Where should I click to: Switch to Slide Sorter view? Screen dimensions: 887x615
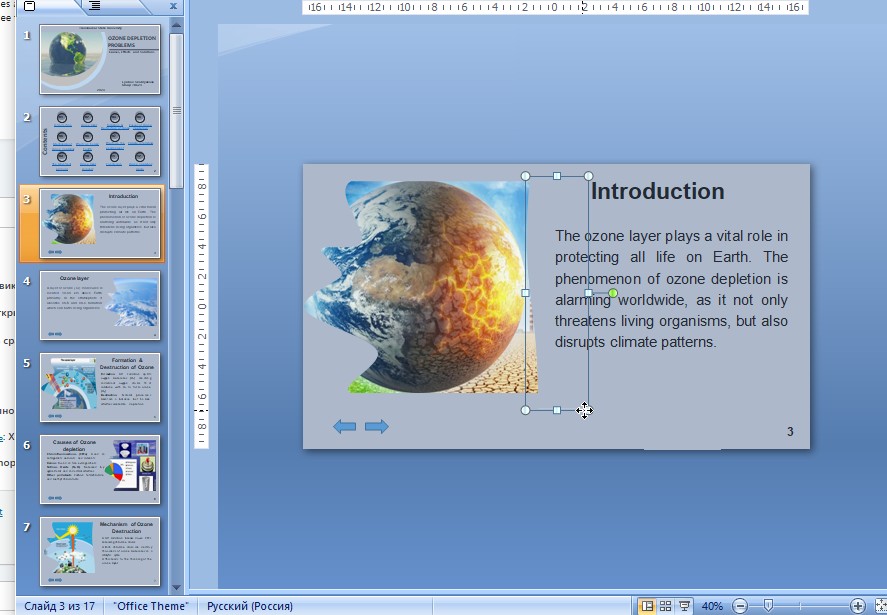(665, 606)
